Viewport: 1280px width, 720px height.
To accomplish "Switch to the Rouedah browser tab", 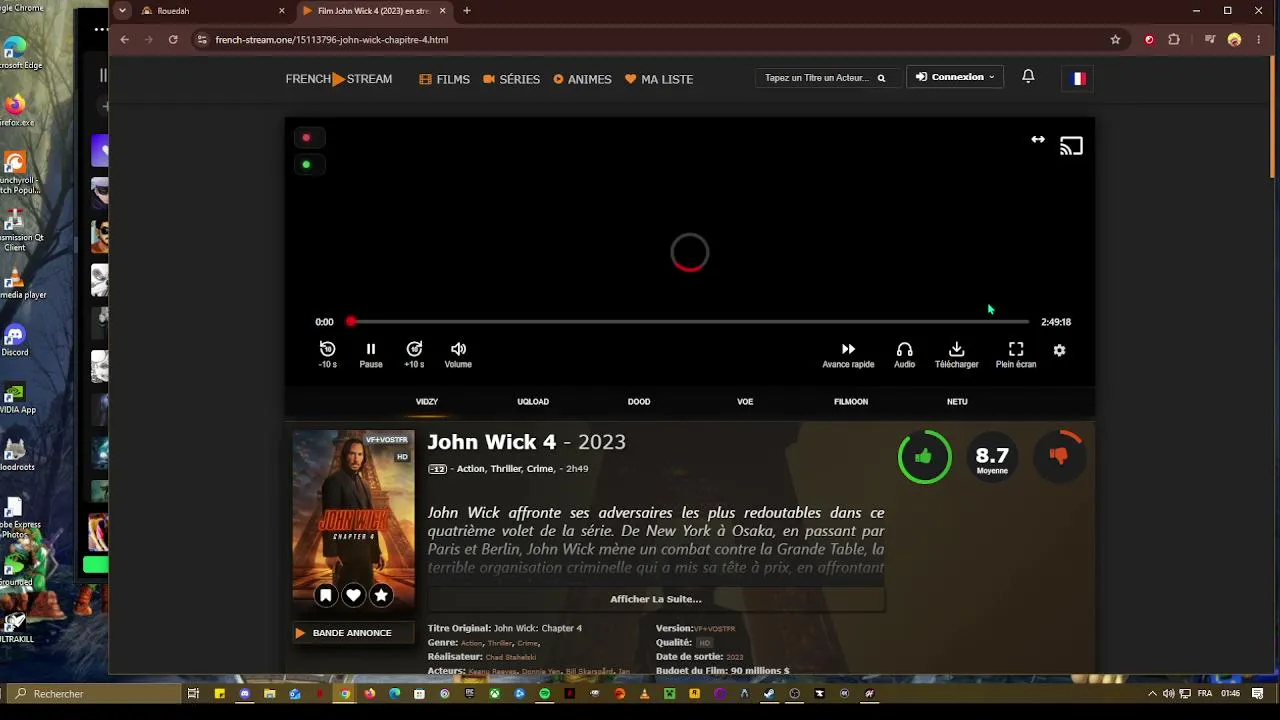I will point(208,11).
